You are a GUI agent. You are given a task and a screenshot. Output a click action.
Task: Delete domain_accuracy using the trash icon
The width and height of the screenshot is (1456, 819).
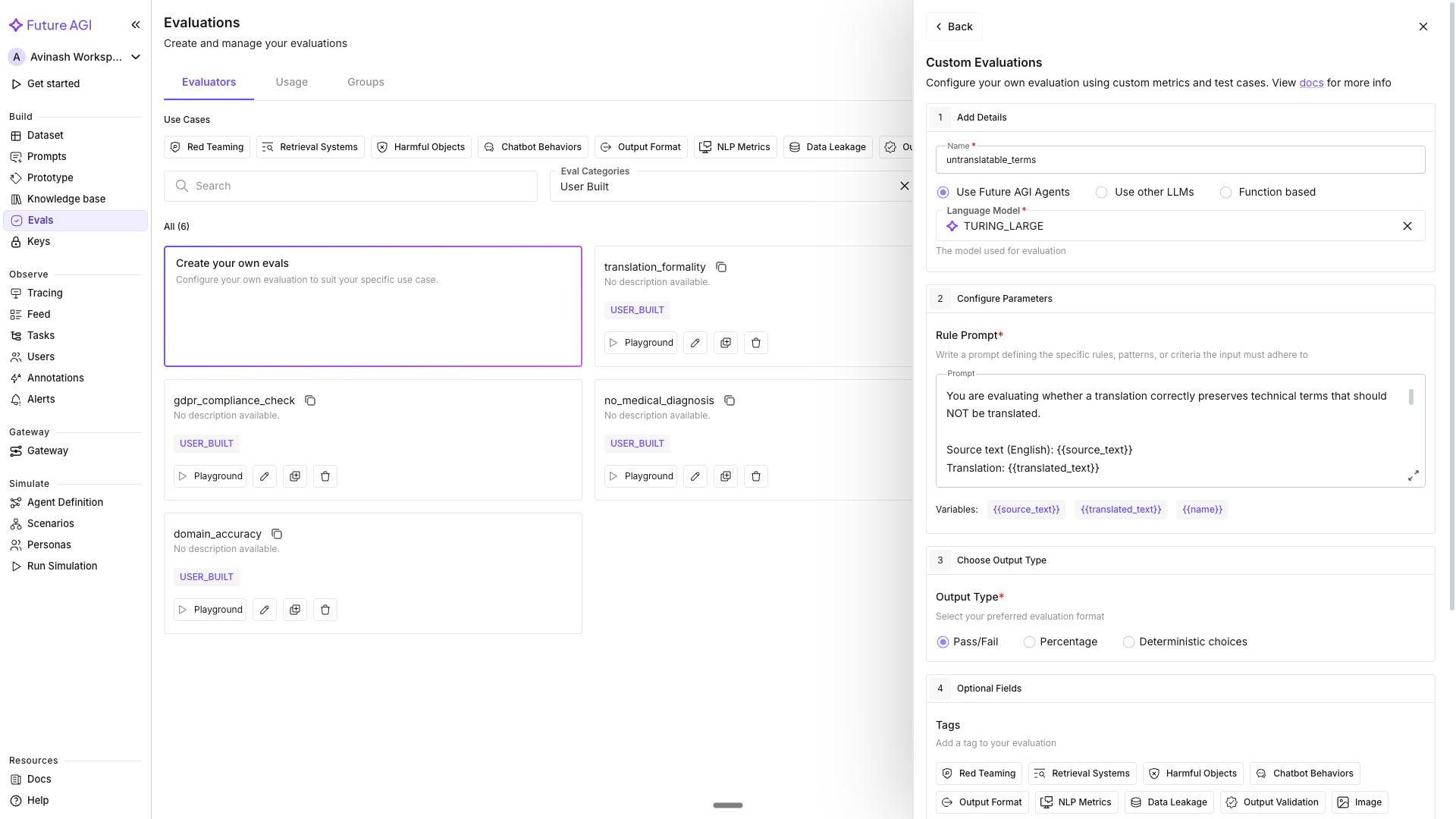[325, 609]
